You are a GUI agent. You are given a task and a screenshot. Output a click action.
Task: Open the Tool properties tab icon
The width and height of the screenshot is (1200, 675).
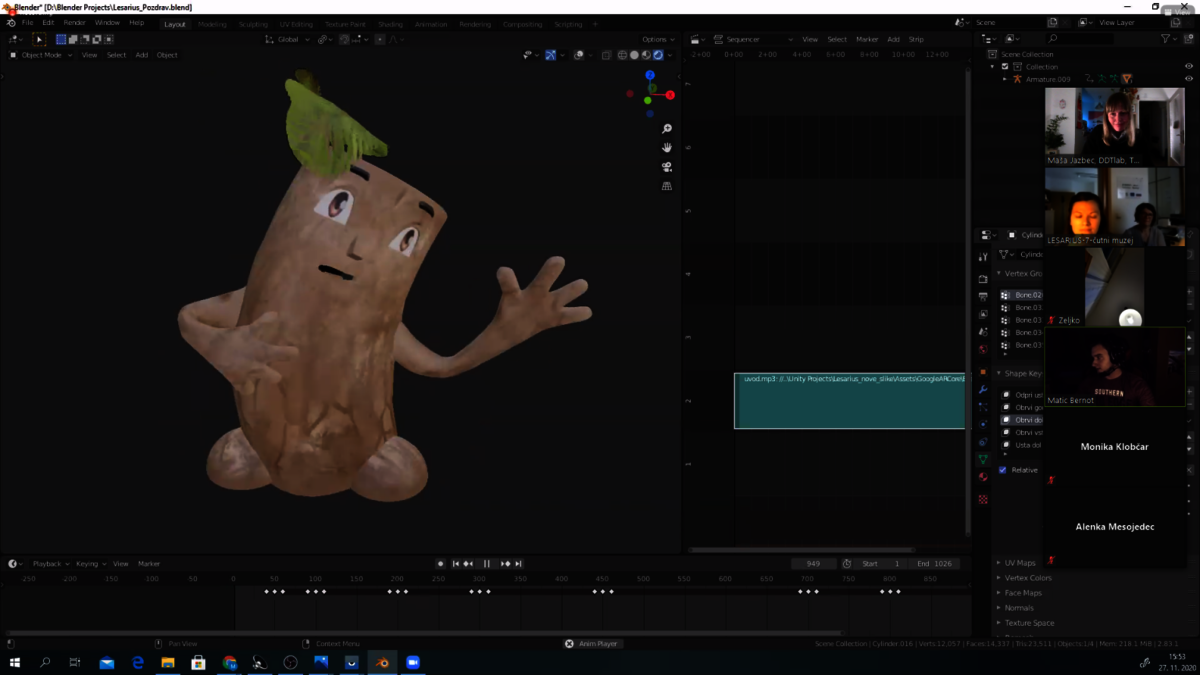(x=983, y=257)
